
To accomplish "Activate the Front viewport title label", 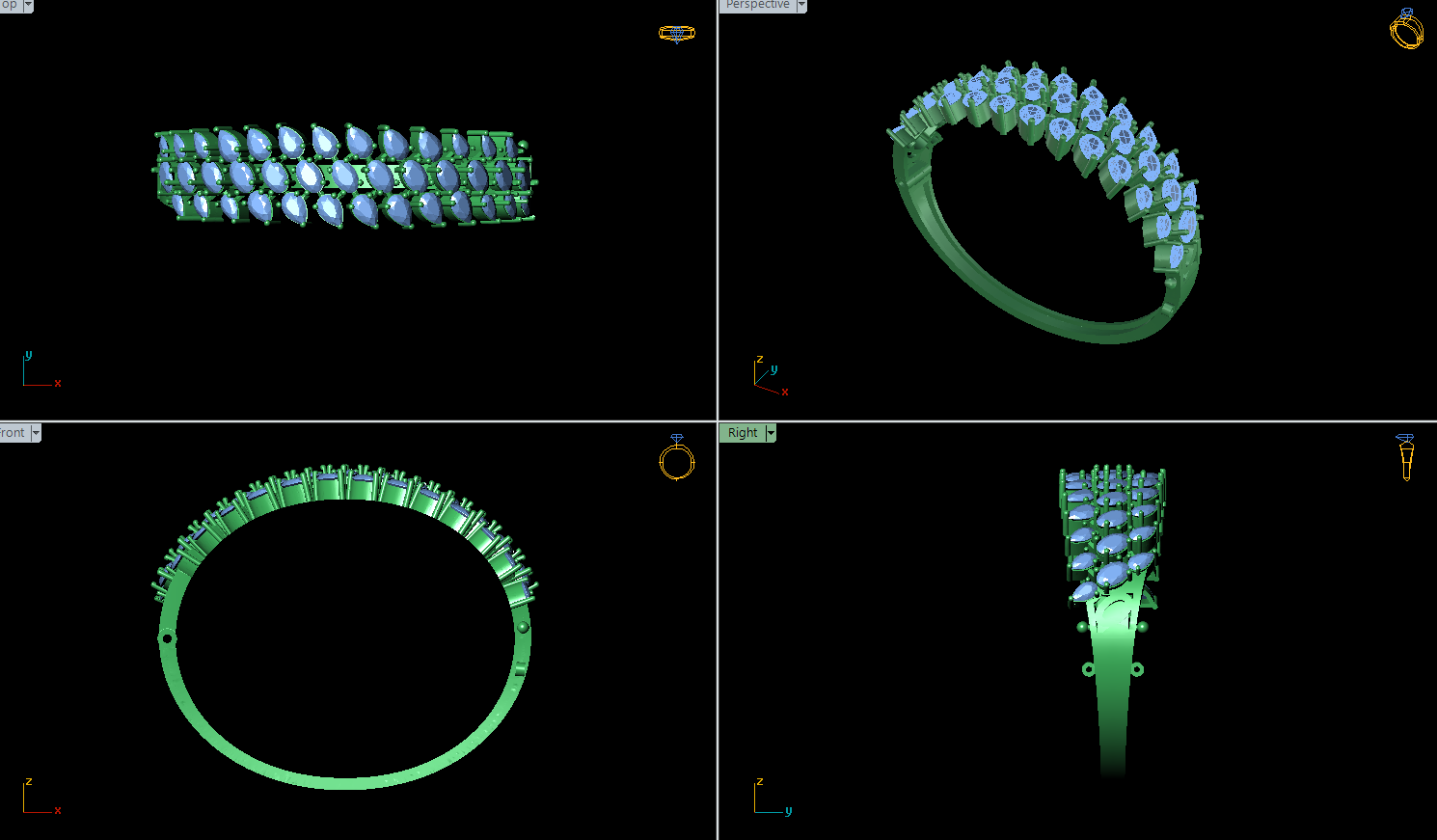I will pyautogui.click(x=14, y=433).
